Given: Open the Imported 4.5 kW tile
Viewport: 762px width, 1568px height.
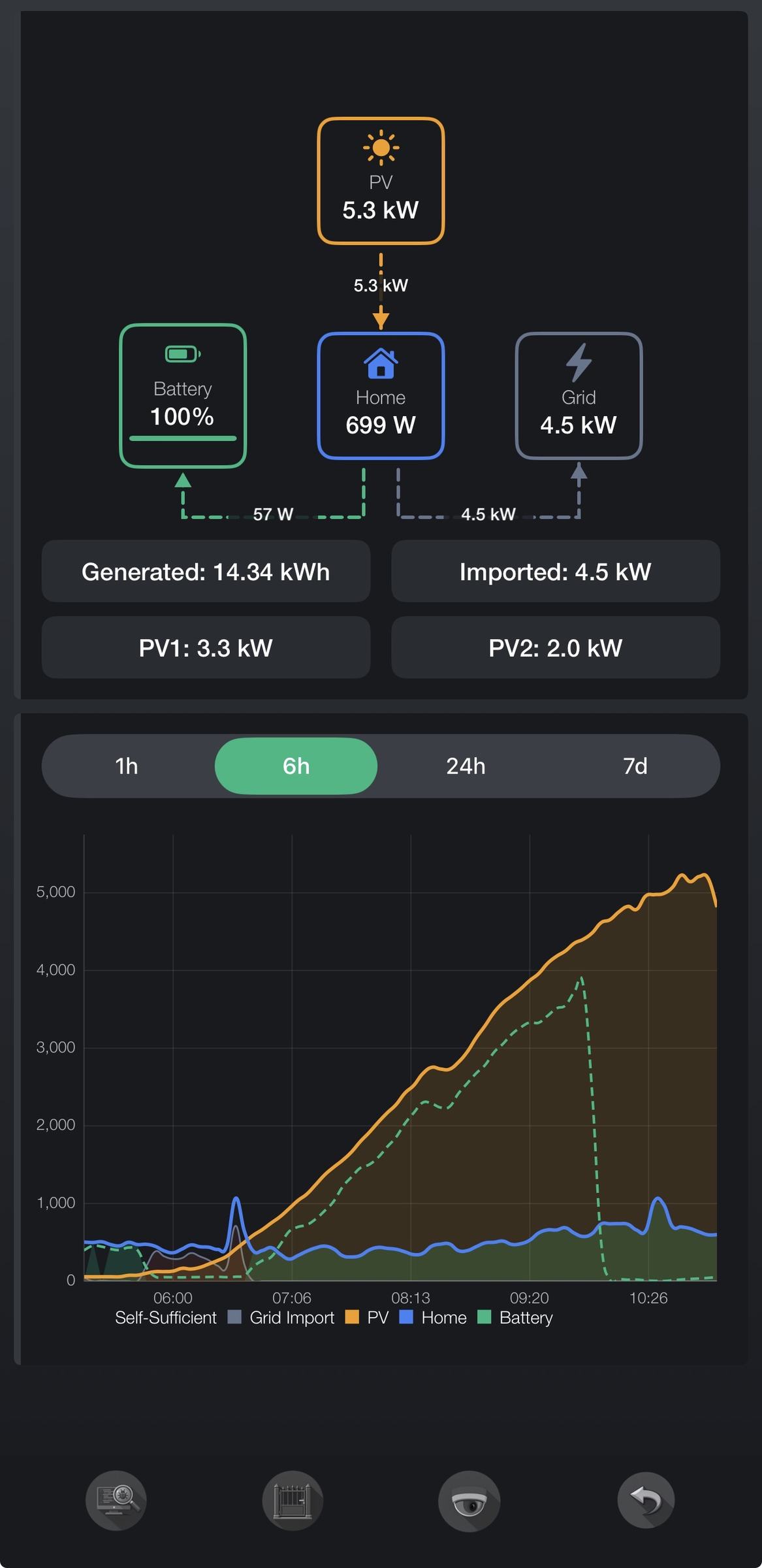Looking at the screenshot, I should coord(556,572).
